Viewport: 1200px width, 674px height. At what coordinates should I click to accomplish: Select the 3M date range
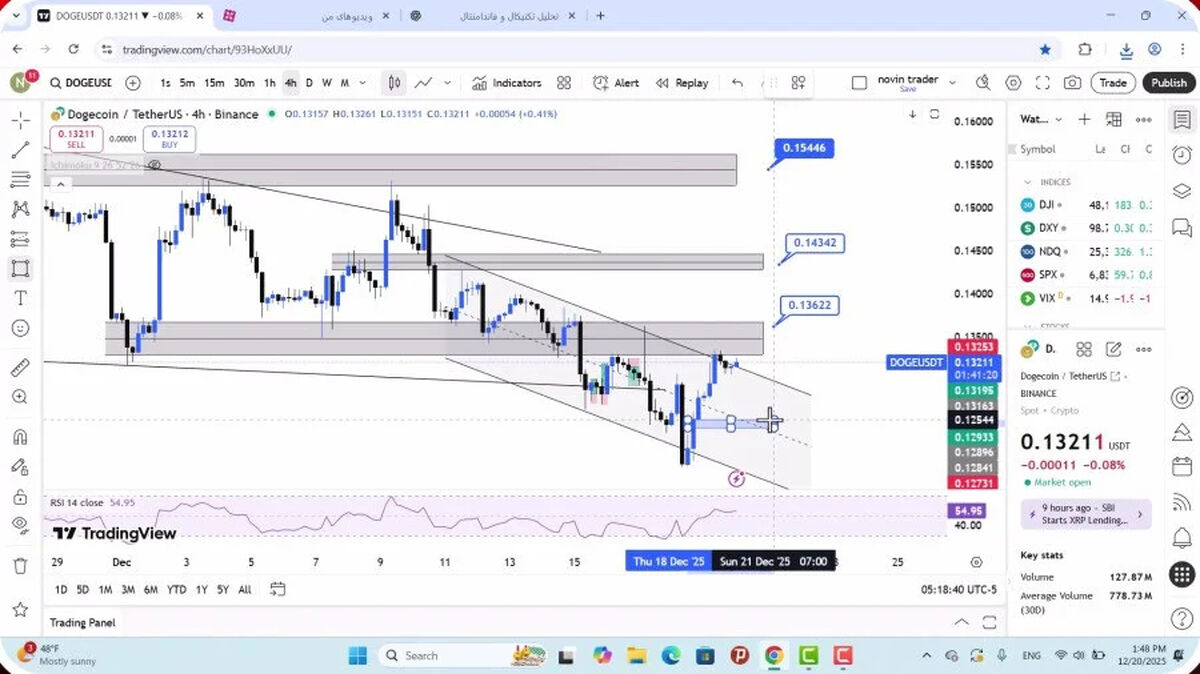[128, 590]
